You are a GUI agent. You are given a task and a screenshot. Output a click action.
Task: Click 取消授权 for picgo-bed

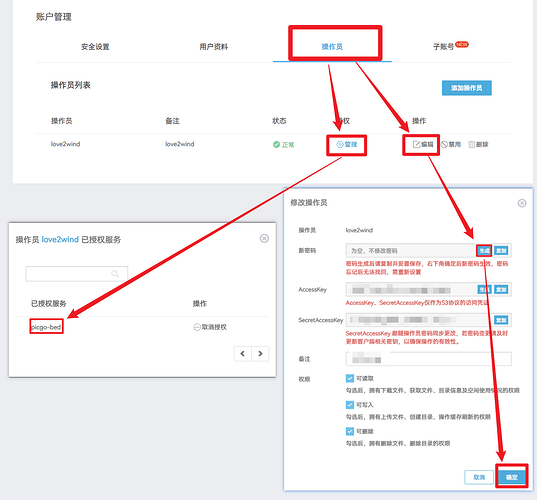coord(210,327)
